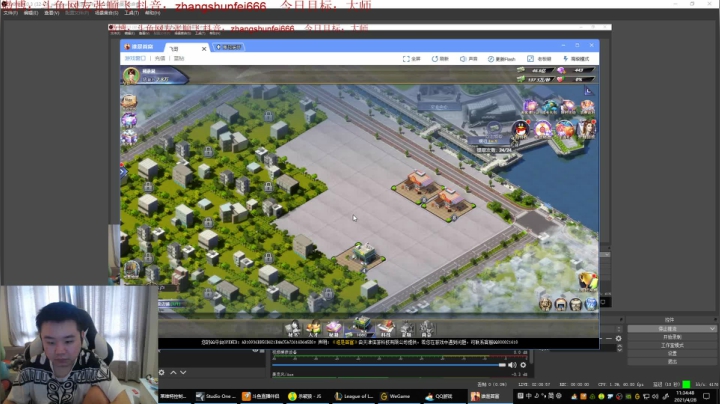Image resolution: width=720 pixels, height=404 pixels.
Task: Click OBS studio mode button
Action: click(x=672, y=345)
